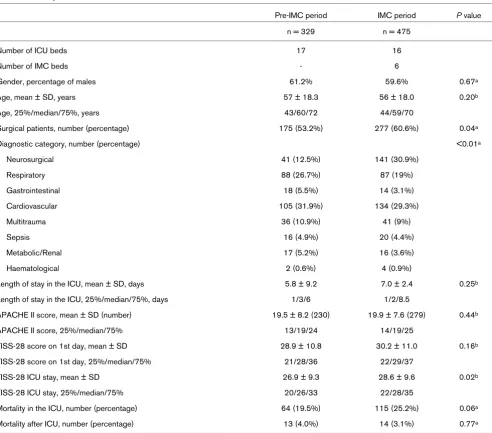Click the n = 329 sample size cell
This screenshot has height=433, width=492.
pos(301,32)
